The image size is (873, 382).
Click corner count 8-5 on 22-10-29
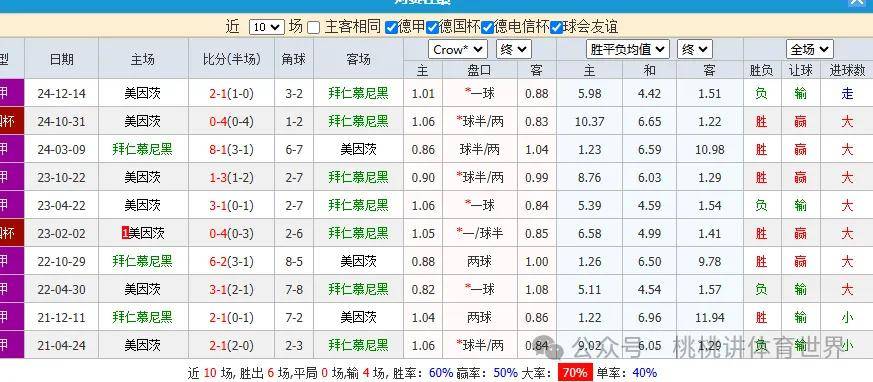[x=294, y=261]
